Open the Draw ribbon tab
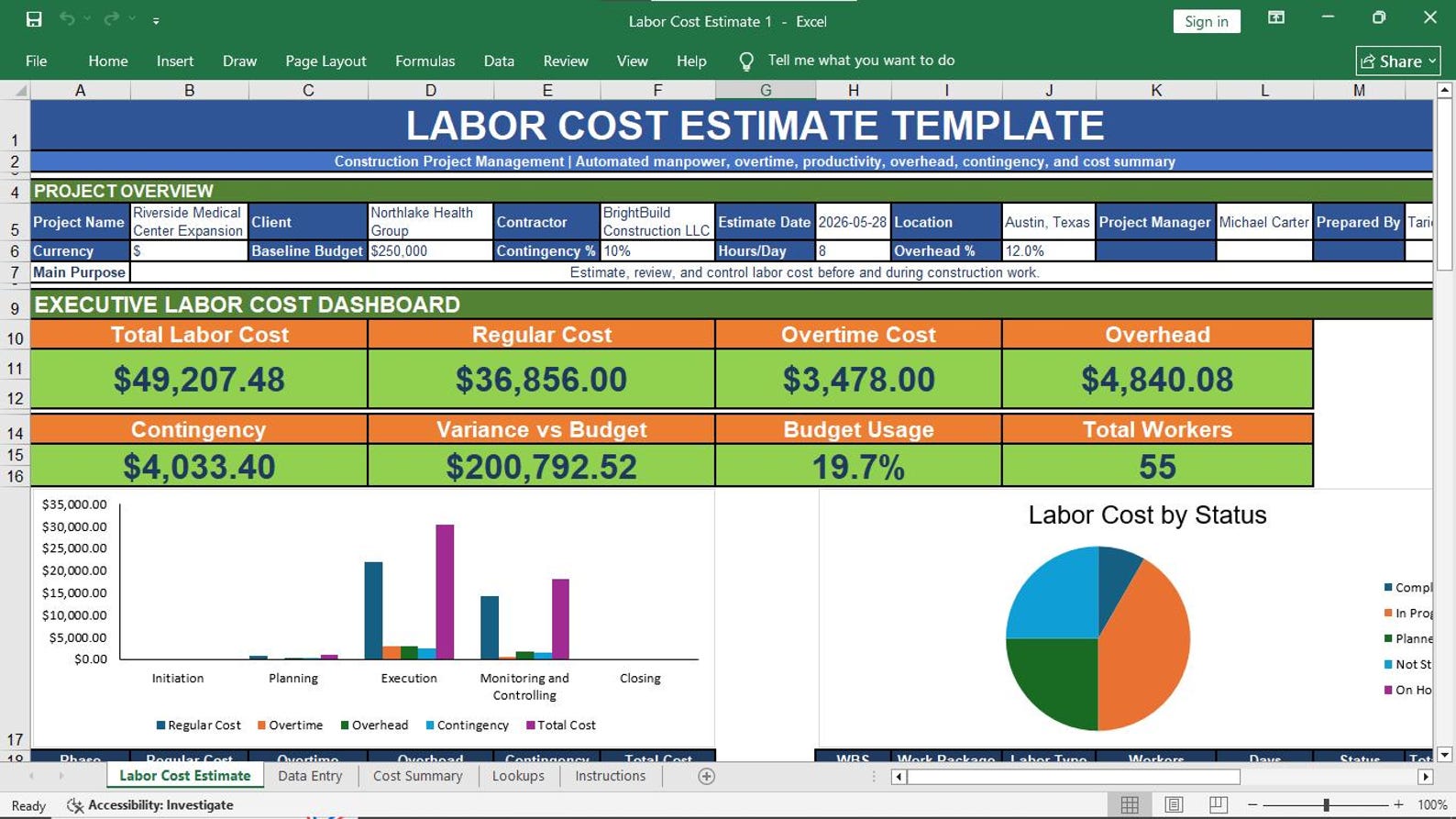This screenshot has height=819, width=1456. click(x=239, y=61)
